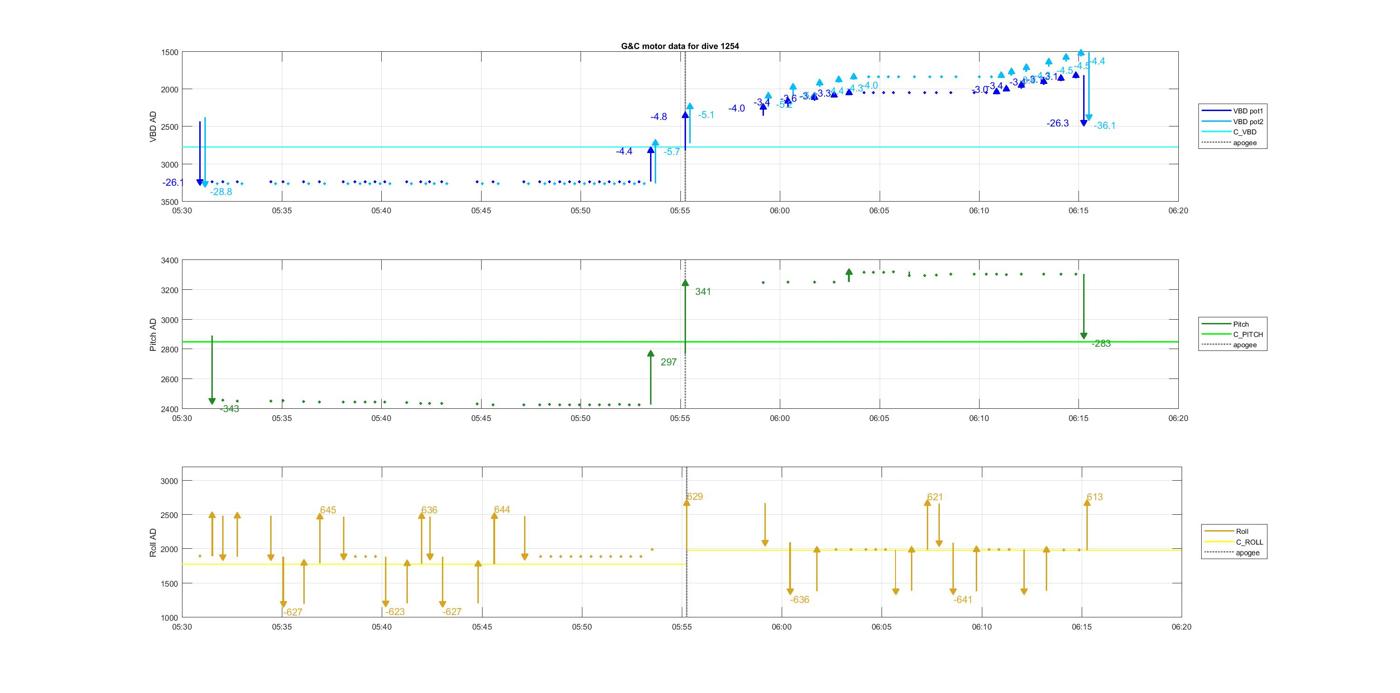Screen dimensions: 1400x693
Task: Click the -283 pitch data label
Action: coord(1101,344)
